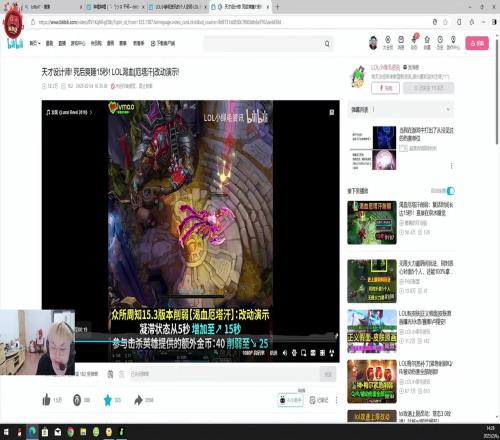Open the favorites star icon in header
The width and height of the screenshot is (500, 440).
[427, 43]
